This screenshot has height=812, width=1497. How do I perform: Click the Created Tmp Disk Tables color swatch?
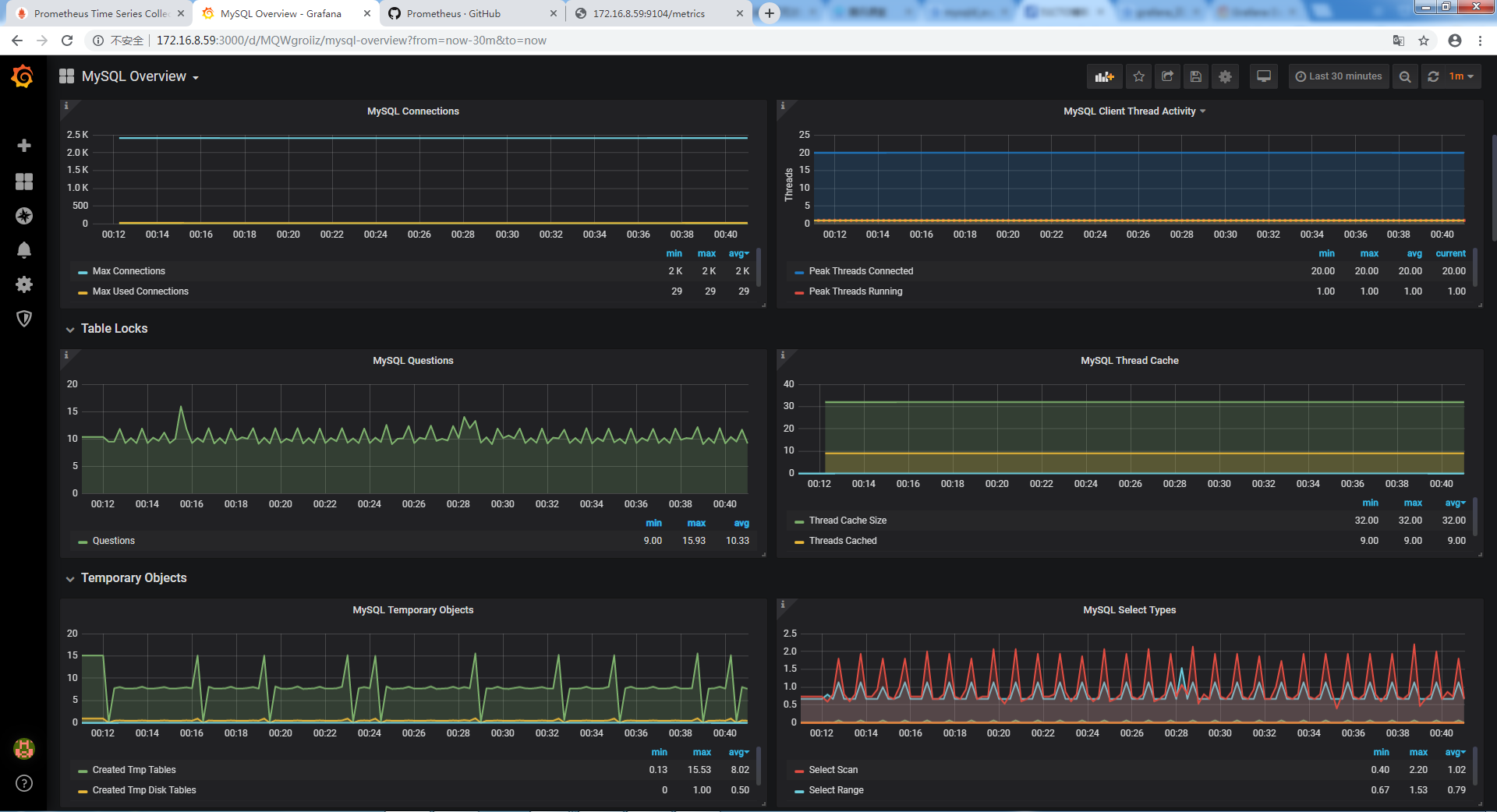(83, 791)
